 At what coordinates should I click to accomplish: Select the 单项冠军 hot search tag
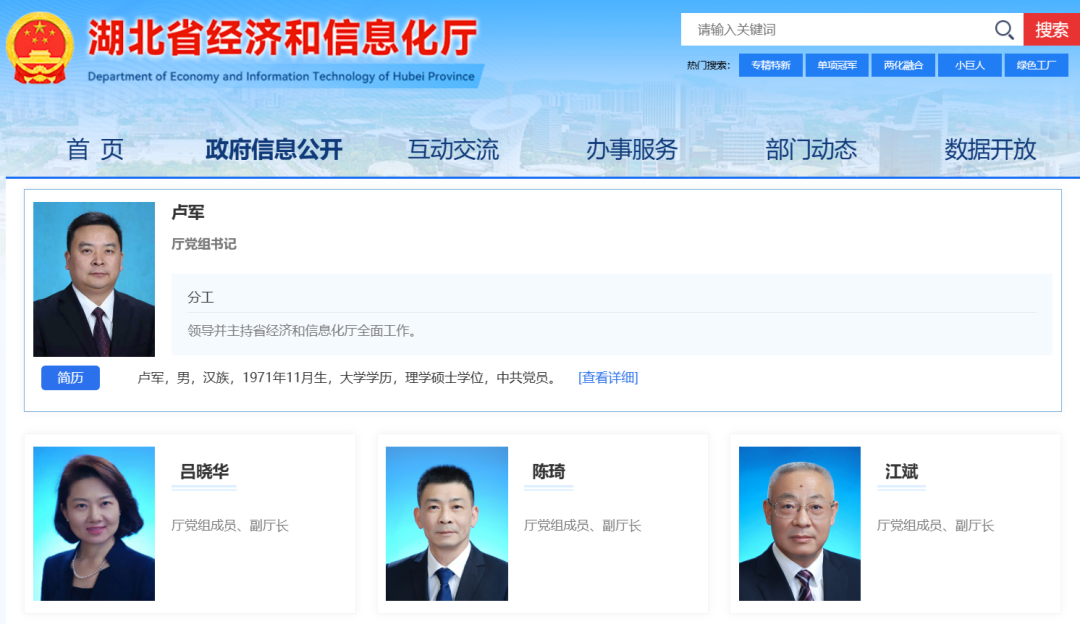click(837, 66)
